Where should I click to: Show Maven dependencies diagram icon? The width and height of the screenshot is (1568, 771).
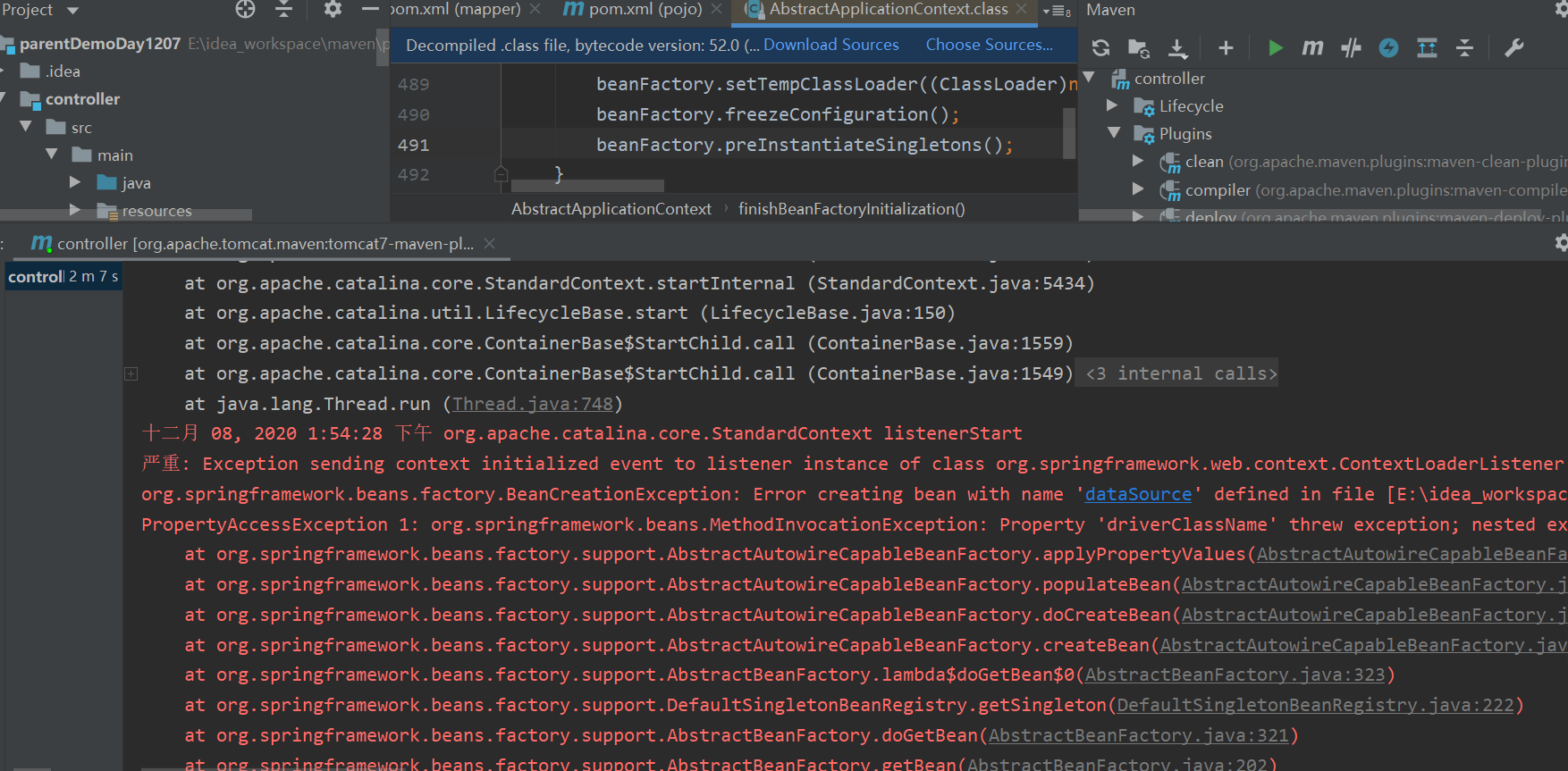(1427, 47)
